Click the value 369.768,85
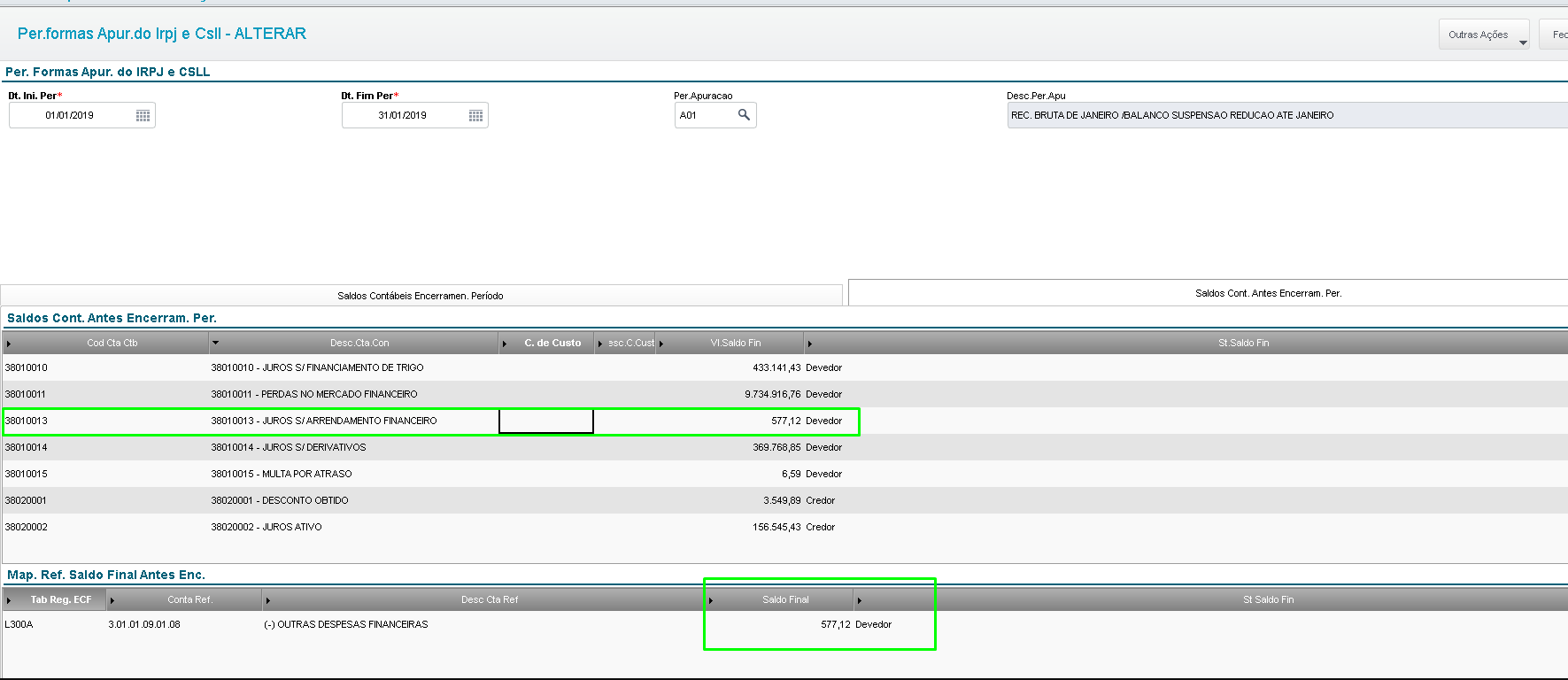 (x=776, y=447)
